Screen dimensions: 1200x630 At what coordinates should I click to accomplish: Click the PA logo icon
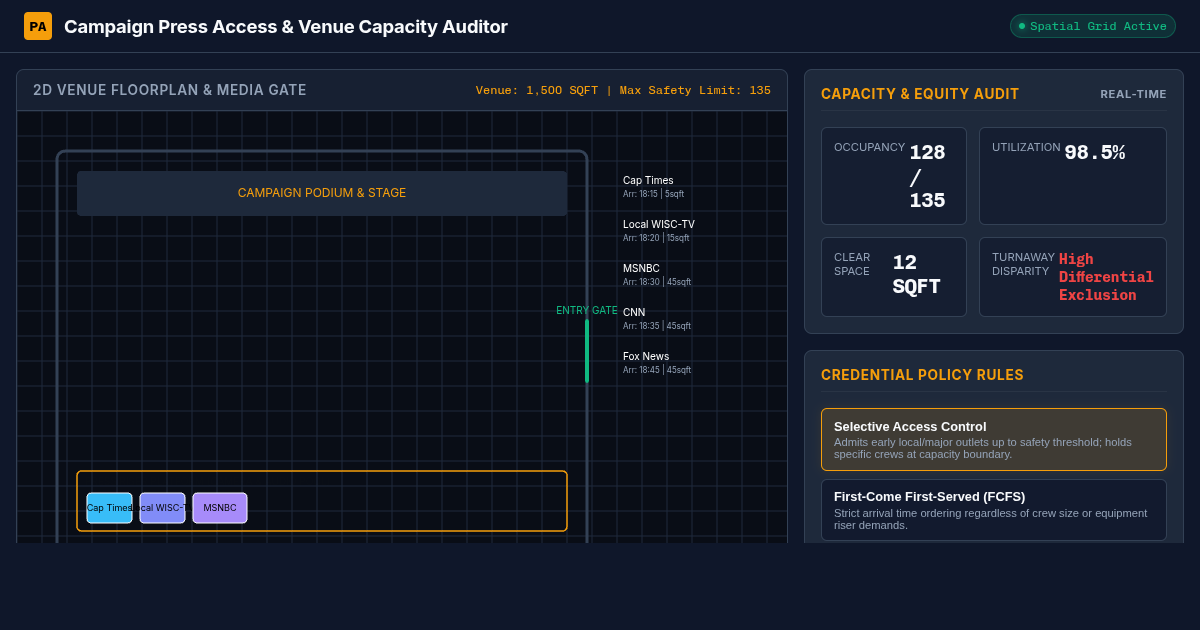(x=38, y=26)
